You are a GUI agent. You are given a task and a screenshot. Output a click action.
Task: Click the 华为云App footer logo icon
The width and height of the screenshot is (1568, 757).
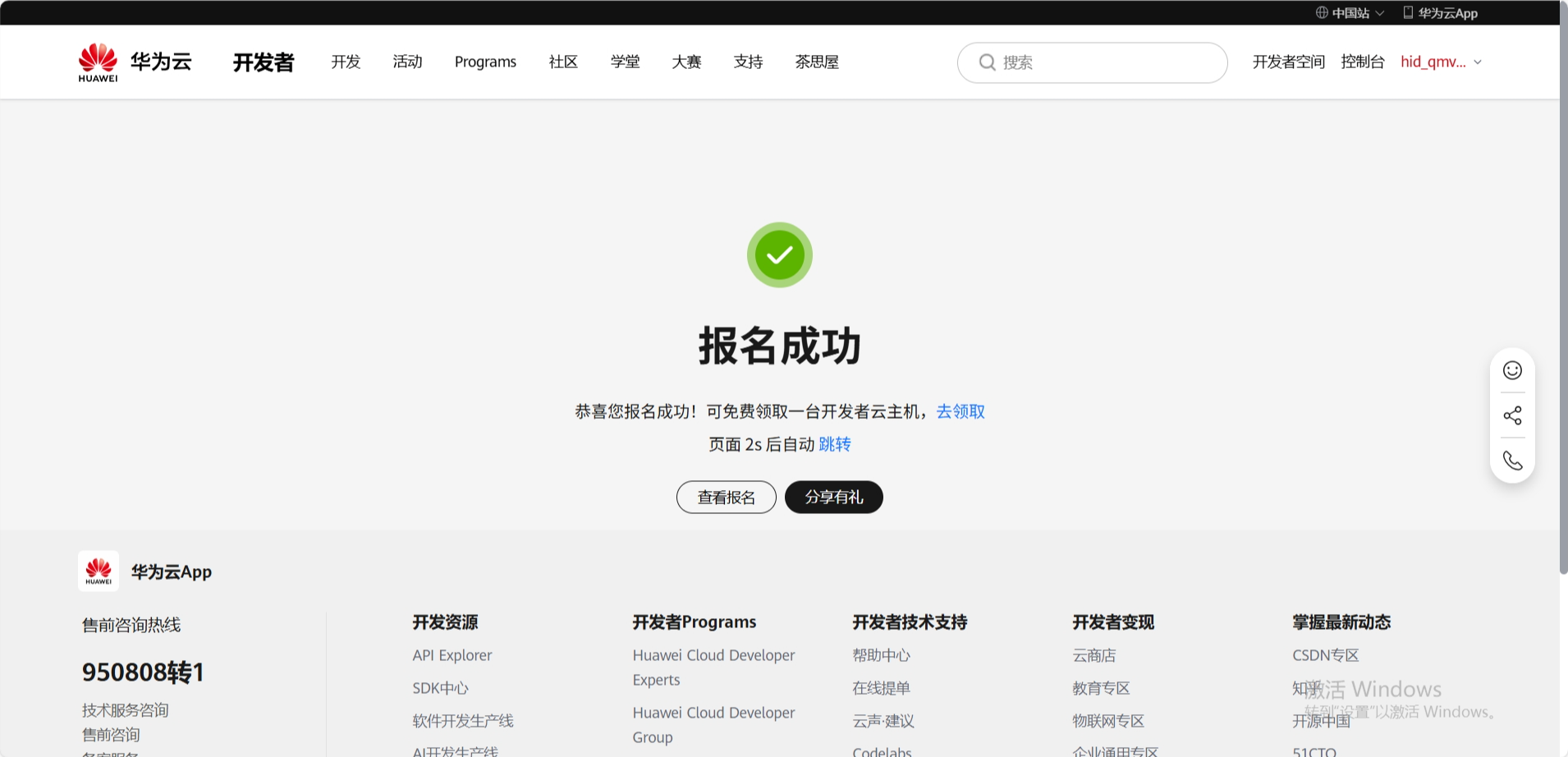click(99, 571)
